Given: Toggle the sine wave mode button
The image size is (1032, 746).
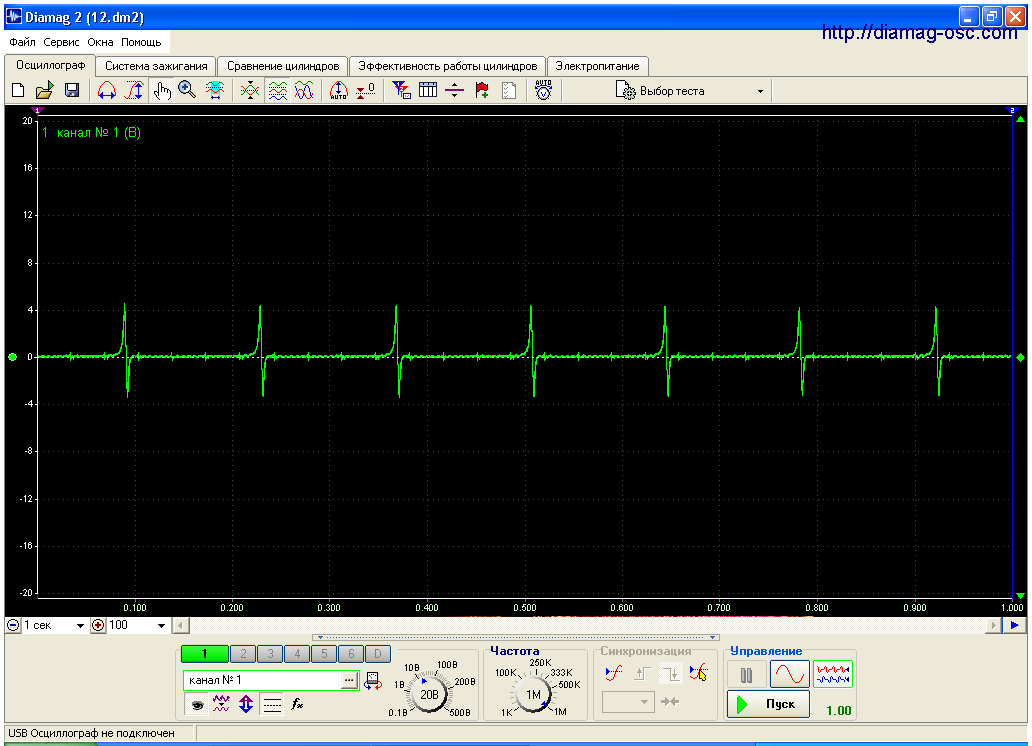Looking at the screenshot, I should click(x=790, y=674).
